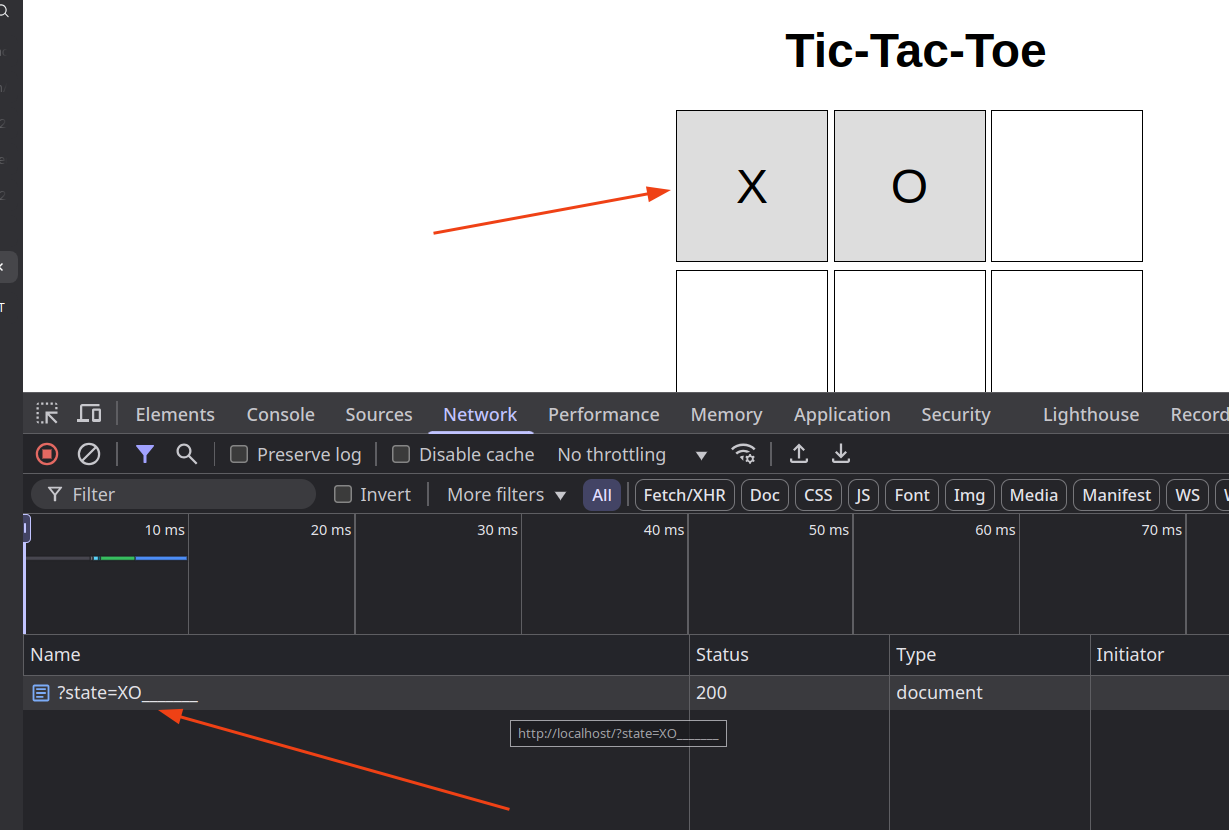
Task: Import HAR file upload icon
Action: point(799,454)
